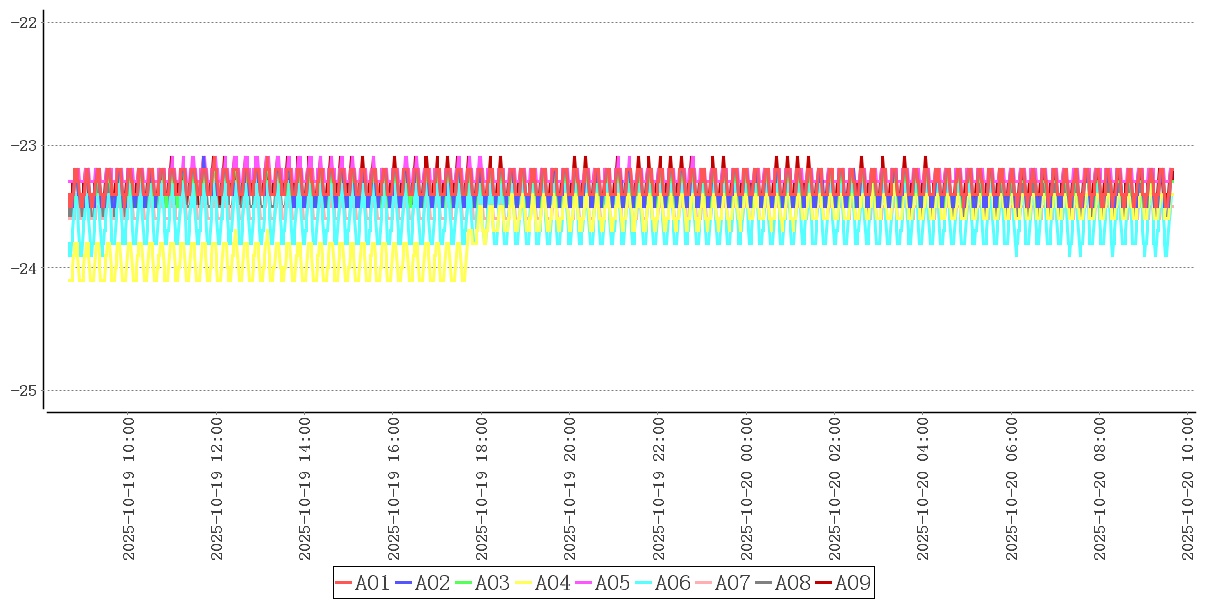Image resolution: width=1207 pixels, height=600 pixels.
Task: Toggle the A04 yellow legend entry
Action: coord(543,583)
